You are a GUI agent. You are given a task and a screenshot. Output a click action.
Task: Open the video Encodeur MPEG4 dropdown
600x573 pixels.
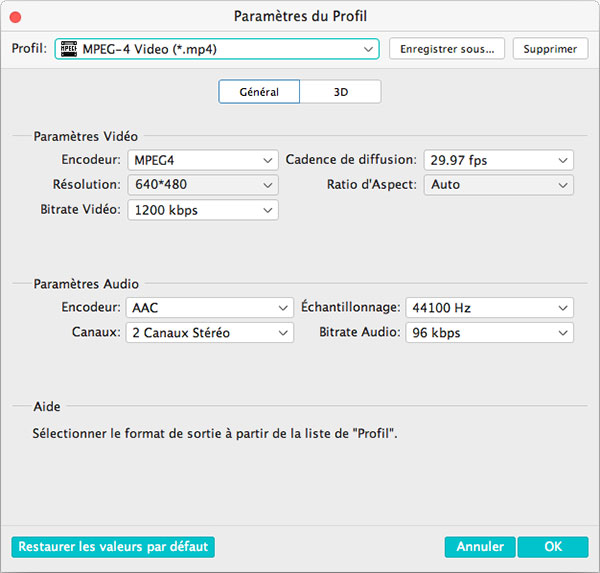[x=203, y=160]
